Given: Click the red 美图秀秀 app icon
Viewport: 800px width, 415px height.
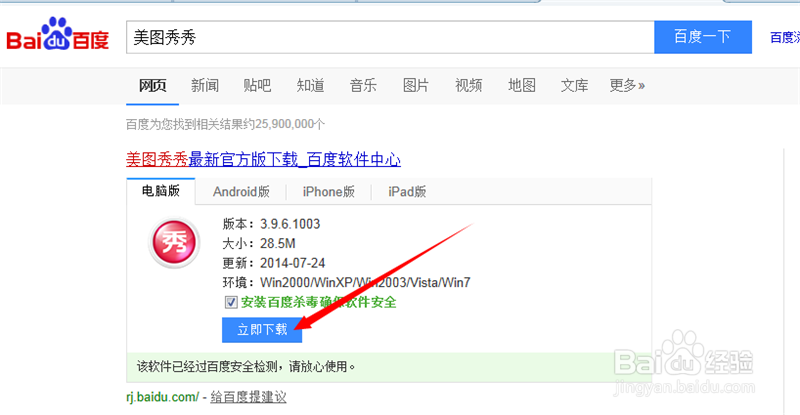Looking at the screenshot, I should point(174,242).
